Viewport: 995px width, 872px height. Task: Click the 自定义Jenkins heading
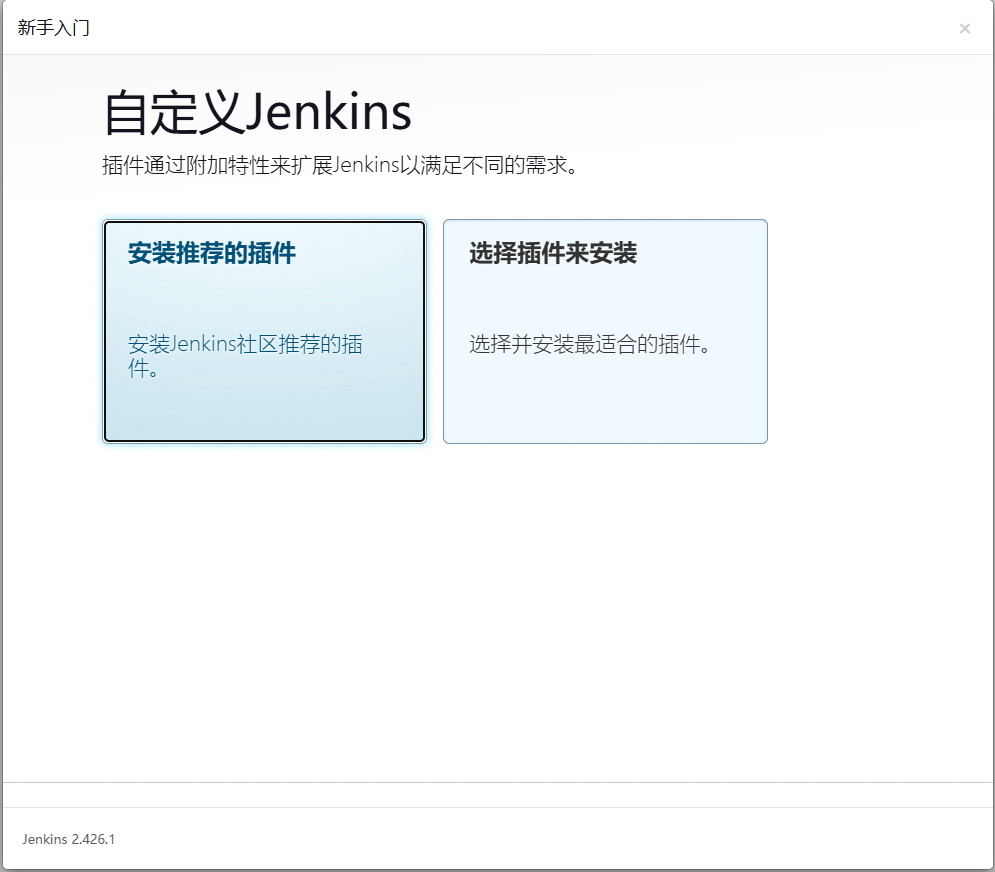tap(258, 112)
